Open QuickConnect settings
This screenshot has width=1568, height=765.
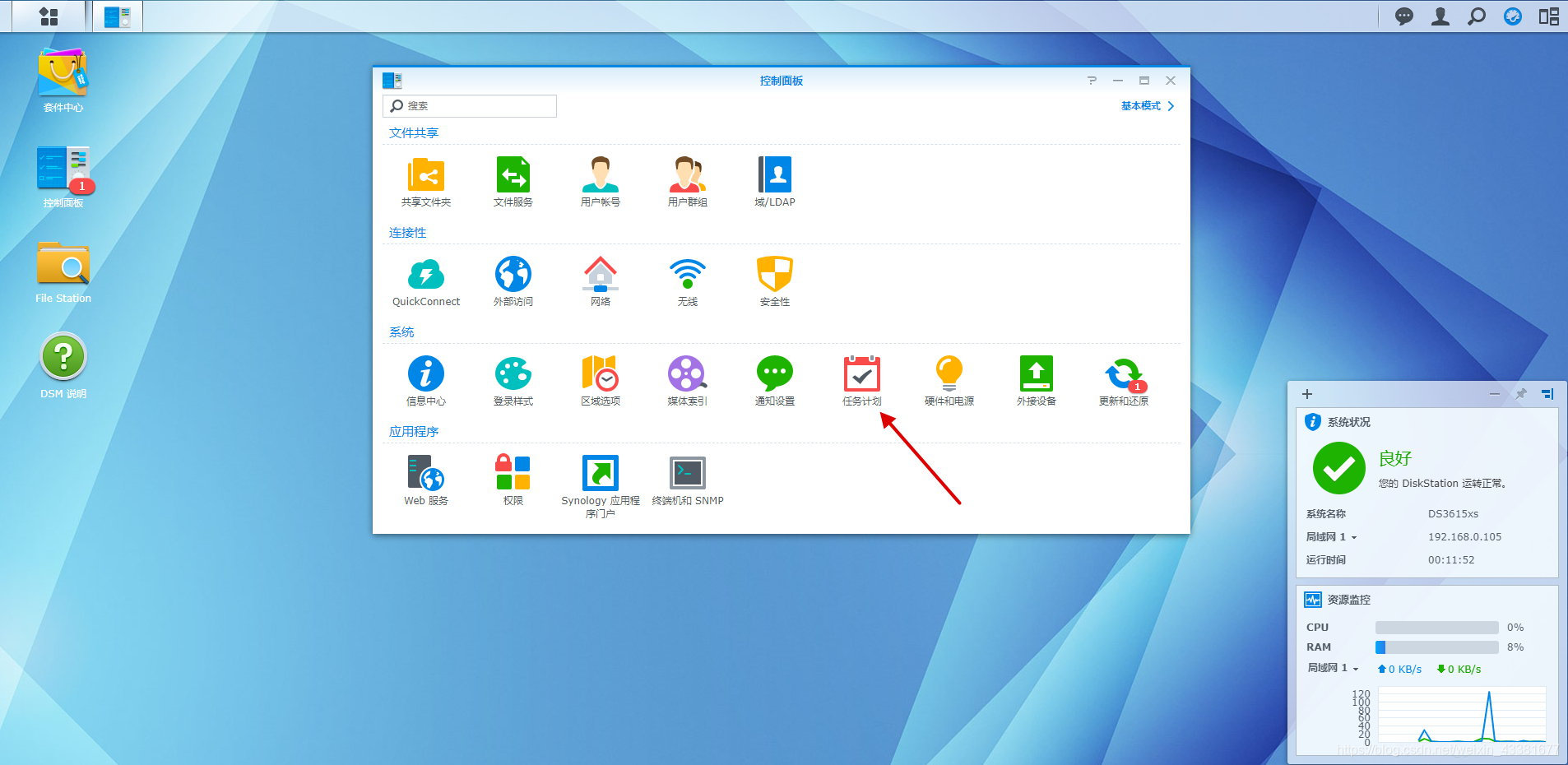coord(426,275)
